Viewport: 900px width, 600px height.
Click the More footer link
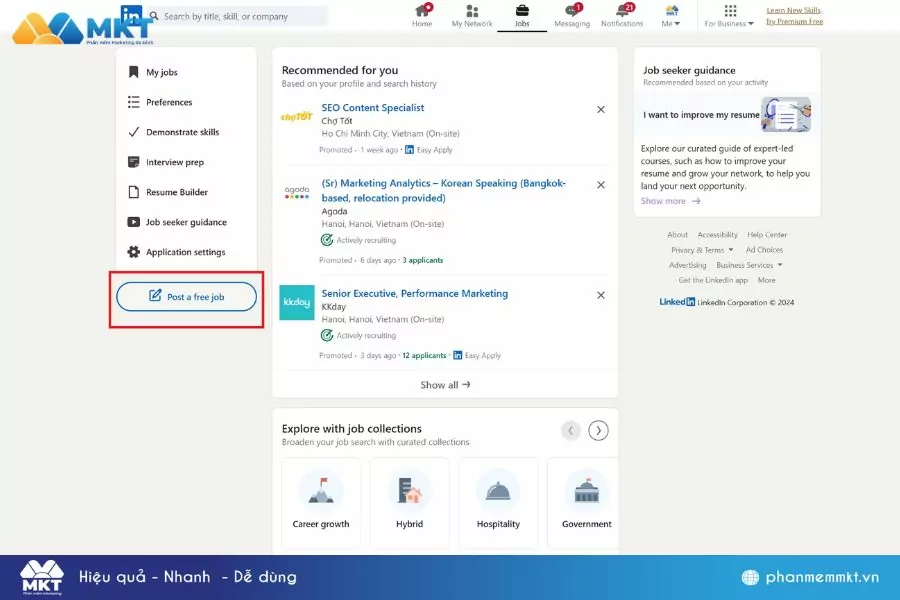tap(766, 280)
